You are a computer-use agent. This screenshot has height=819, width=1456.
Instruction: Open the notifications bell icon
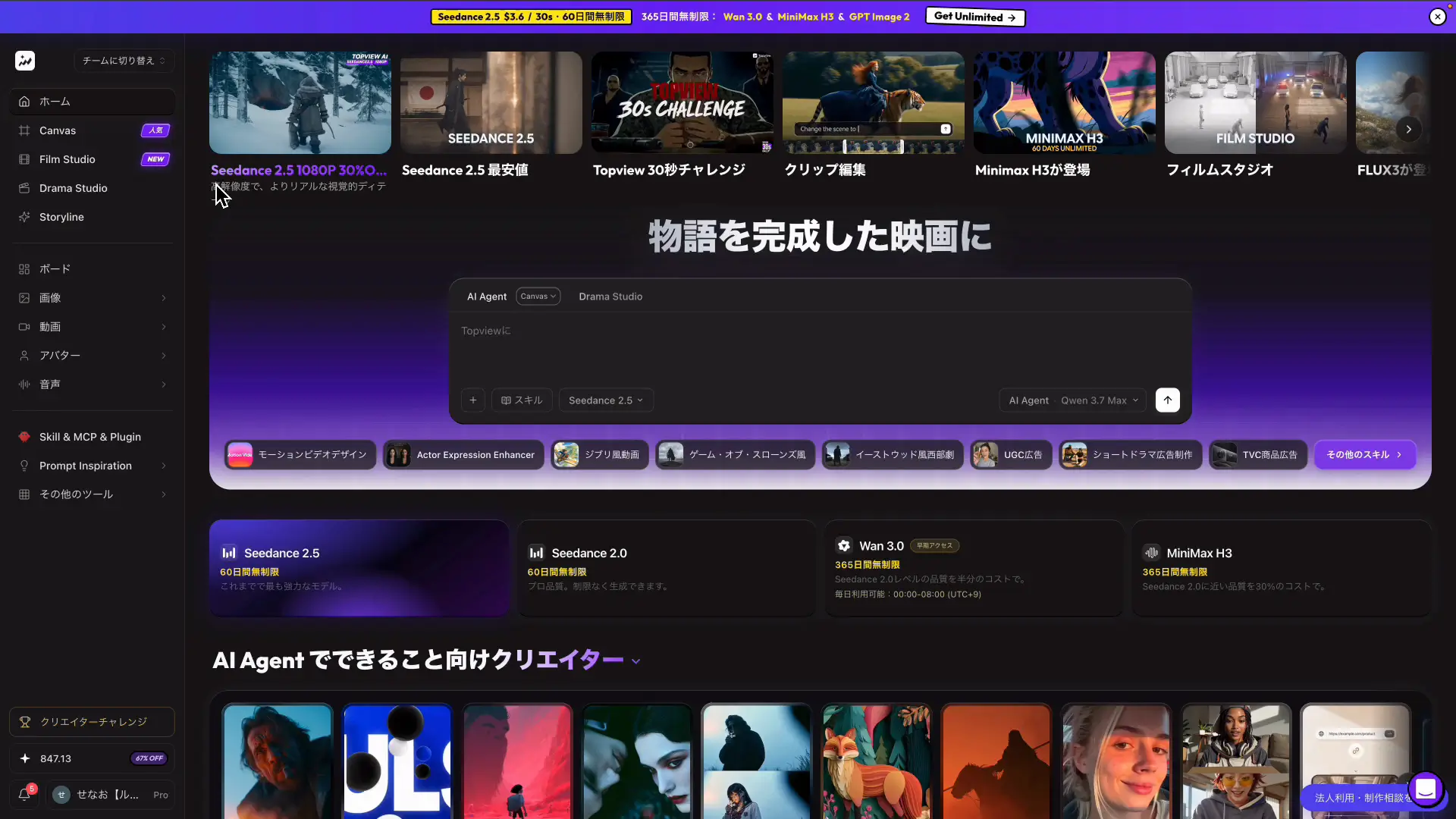[25, 795]
